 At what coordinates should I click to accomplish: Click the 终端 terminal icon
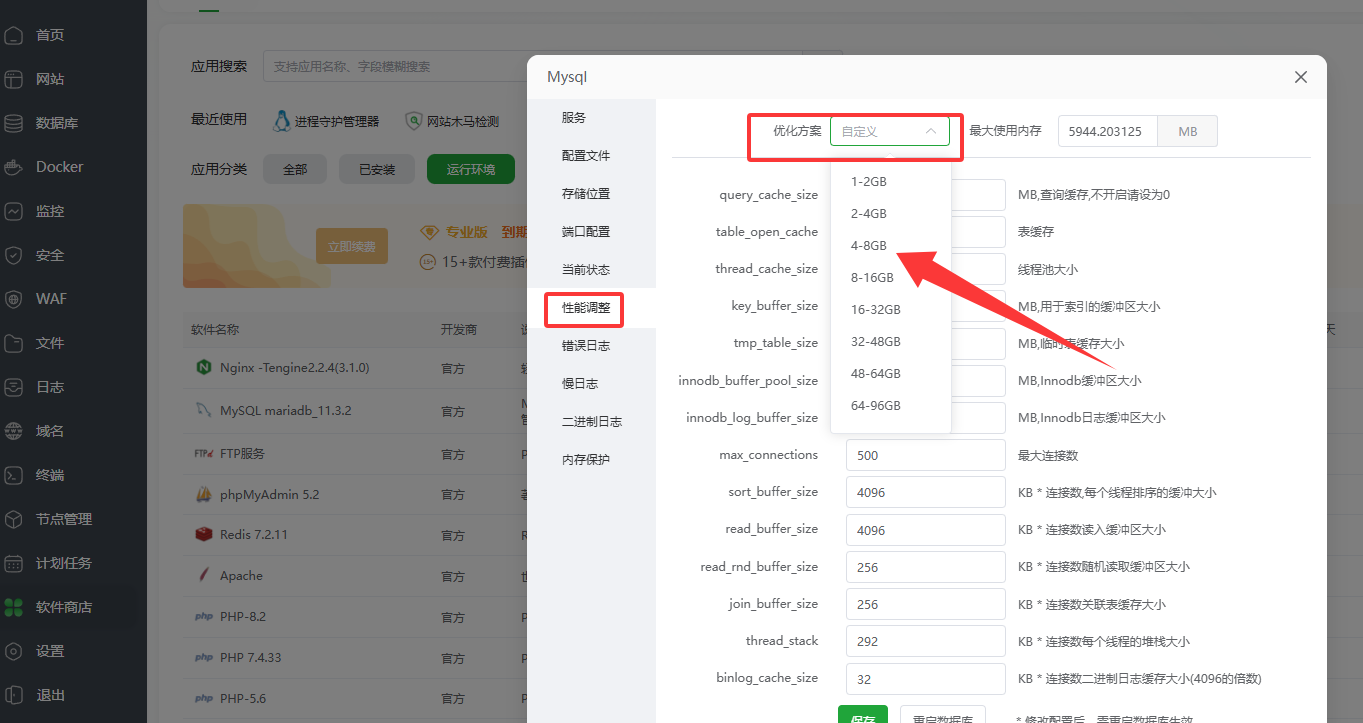point(14,475)
